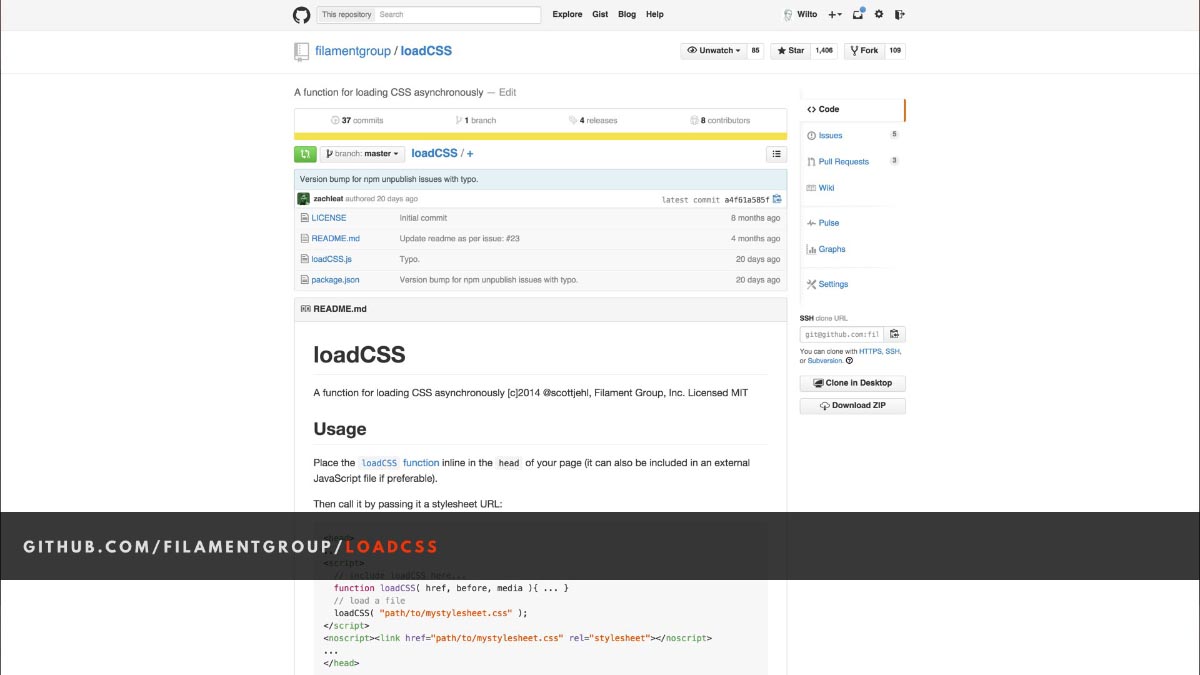Open the GitHub home logo

[301, 15]
